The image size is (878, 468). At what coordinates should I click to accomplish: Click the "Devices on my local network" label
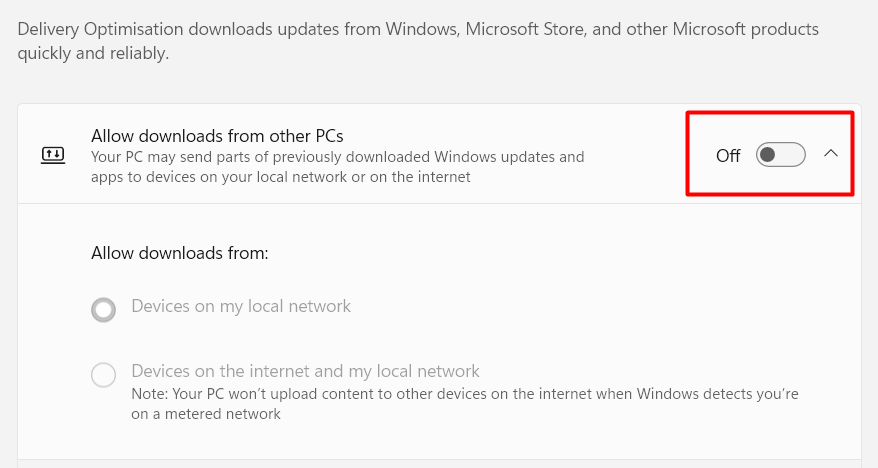pyautogui.click(x=241, y=306)
